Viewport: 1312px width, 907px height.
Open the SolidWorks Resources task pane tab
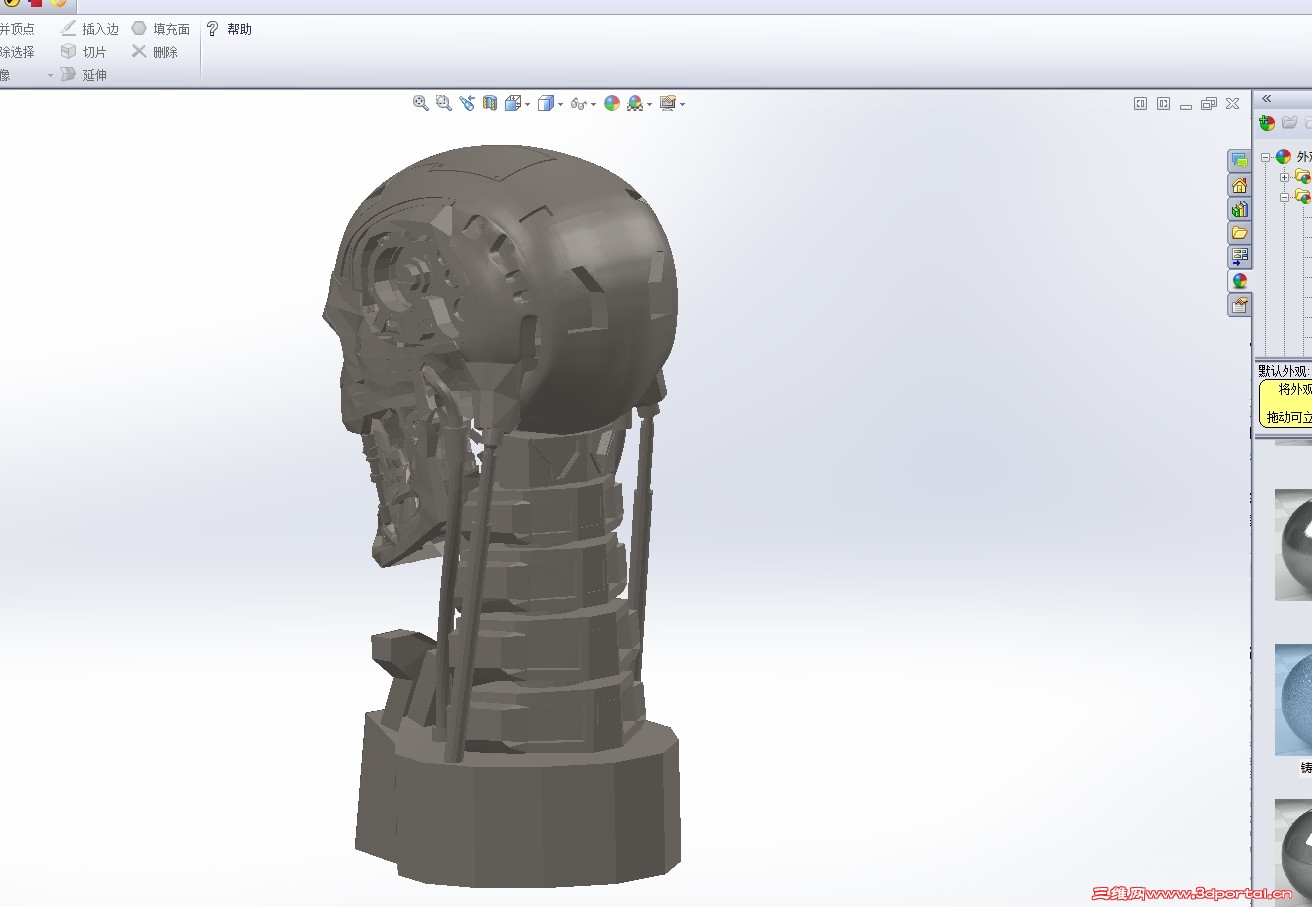[1240, 185]
